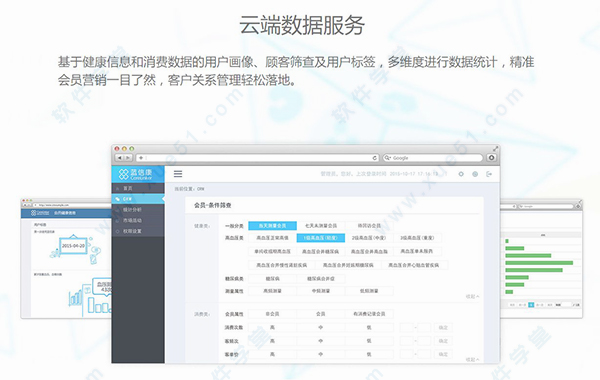Viewport: 600px width, 380px height.
Task: Click the logout icon in the header
Action: 489,174
